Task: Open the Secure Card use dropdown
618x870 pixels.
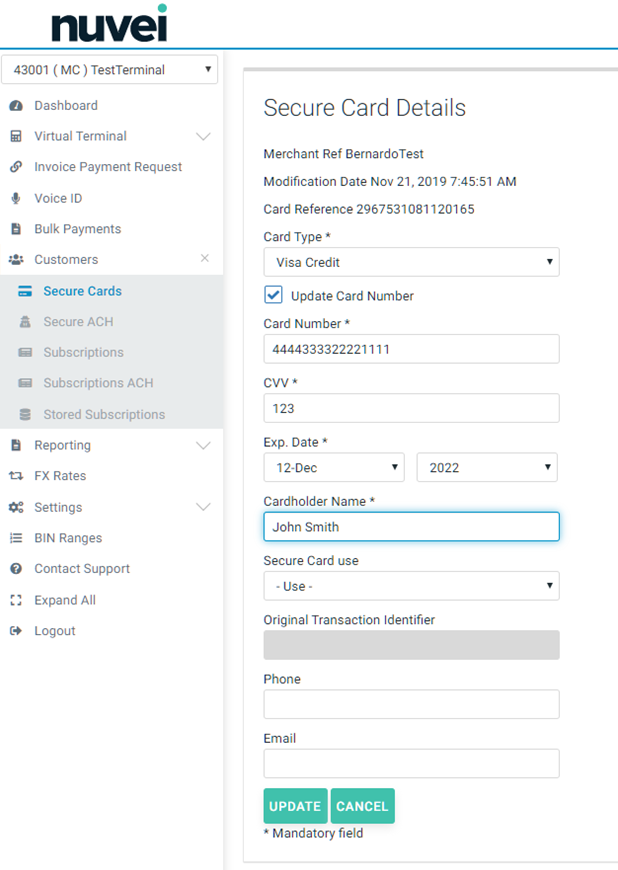Action: point(411,586)
